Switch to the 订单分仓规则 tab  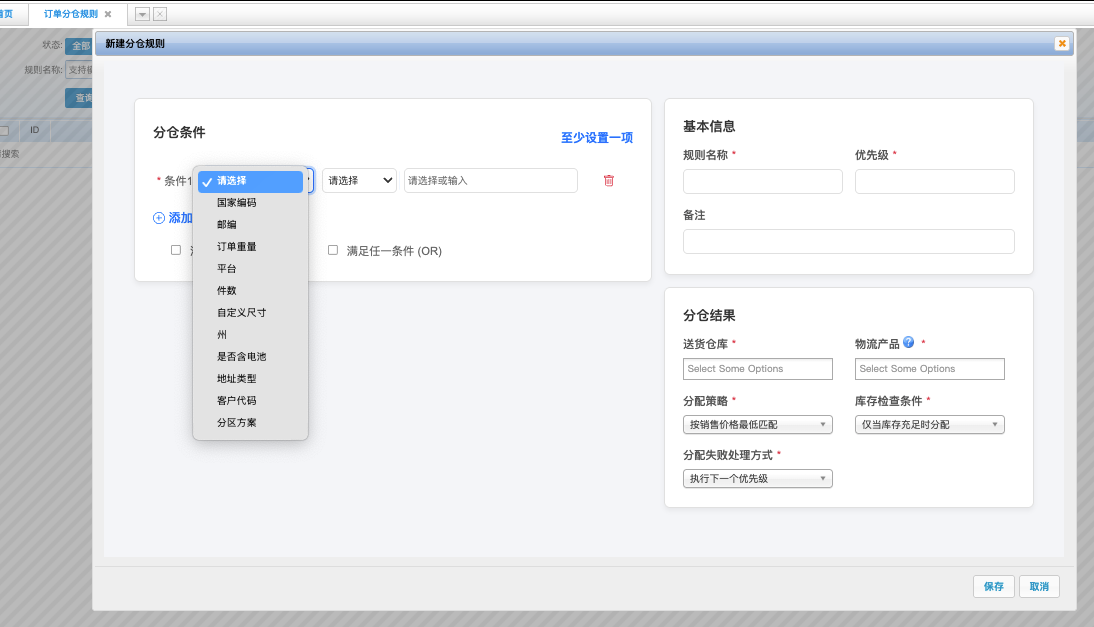pos(74,15)
